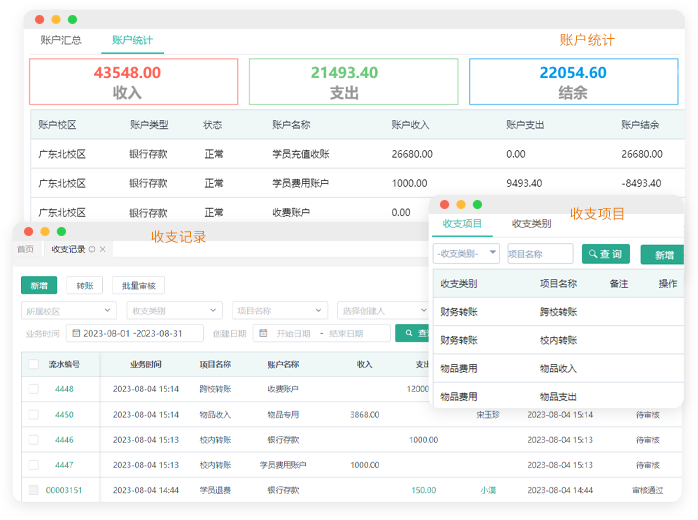The width and height of the screenshot is (698, 520).
Task: Click the 学员充值收账 account name cell
Action: (300, 154)
